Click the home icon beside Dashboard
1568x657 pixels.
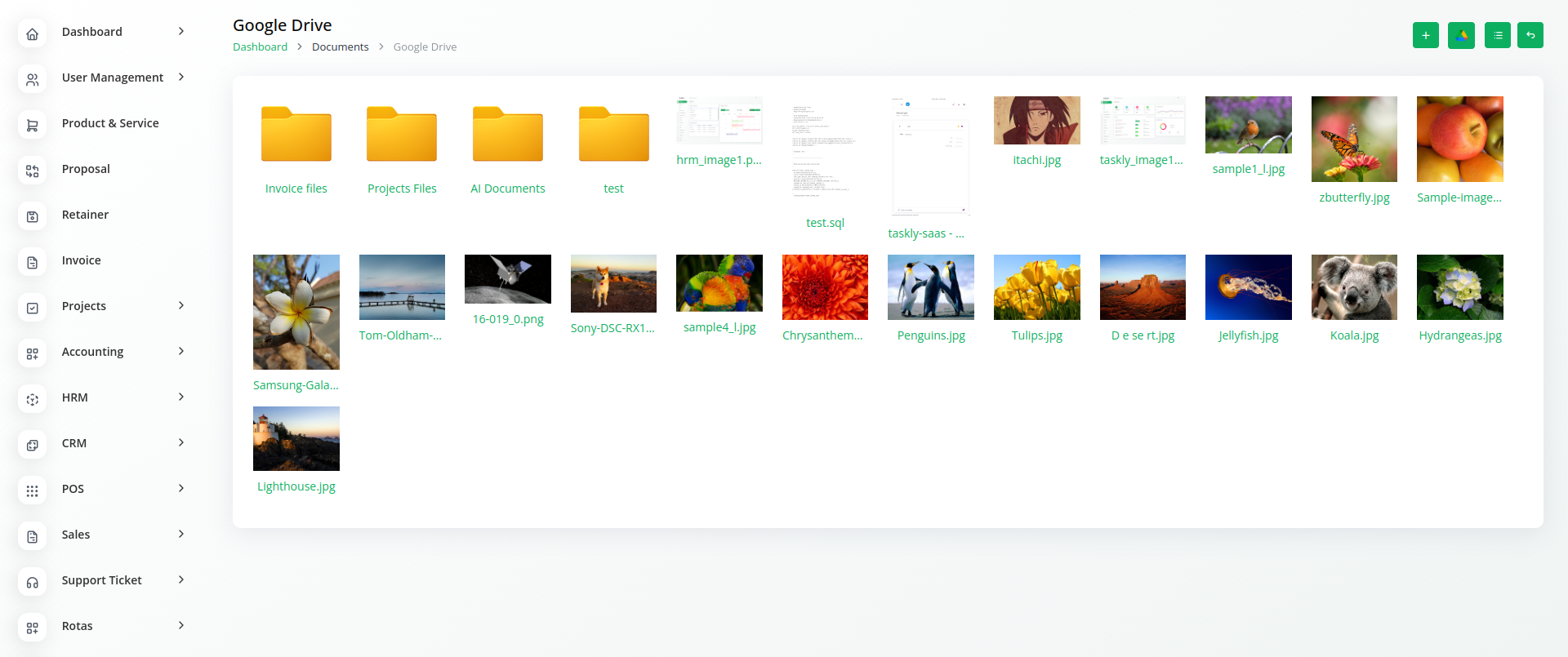pyautogui.click(x=32, y=33)
